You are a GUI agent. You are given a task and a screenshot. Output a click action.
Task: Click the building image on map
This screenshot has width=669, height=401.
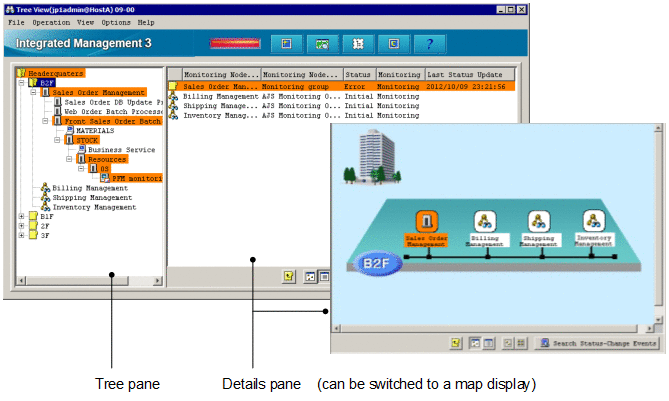(x=372, y=158)
